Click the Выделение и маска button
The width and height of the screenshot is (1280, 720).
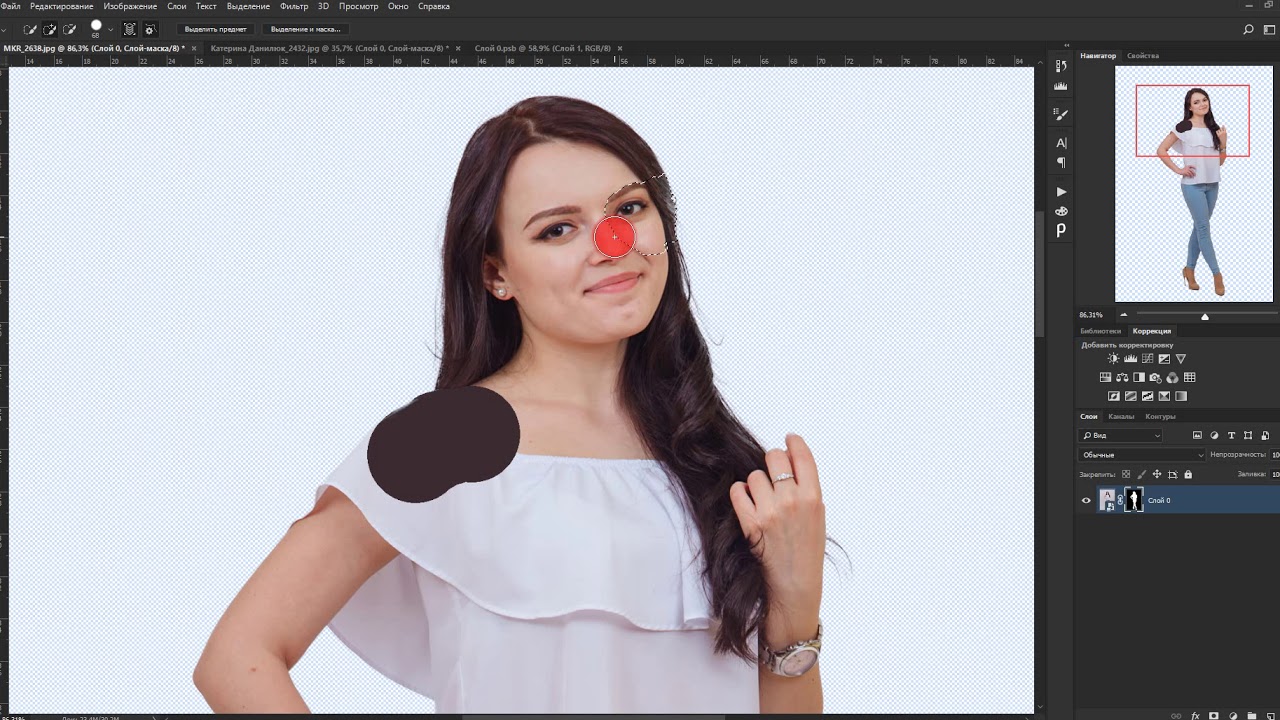305,29
